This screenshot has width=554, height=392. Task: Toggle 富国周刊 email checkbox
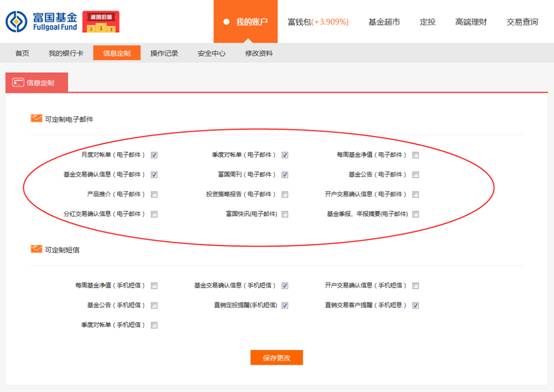(x=285, y=175)
